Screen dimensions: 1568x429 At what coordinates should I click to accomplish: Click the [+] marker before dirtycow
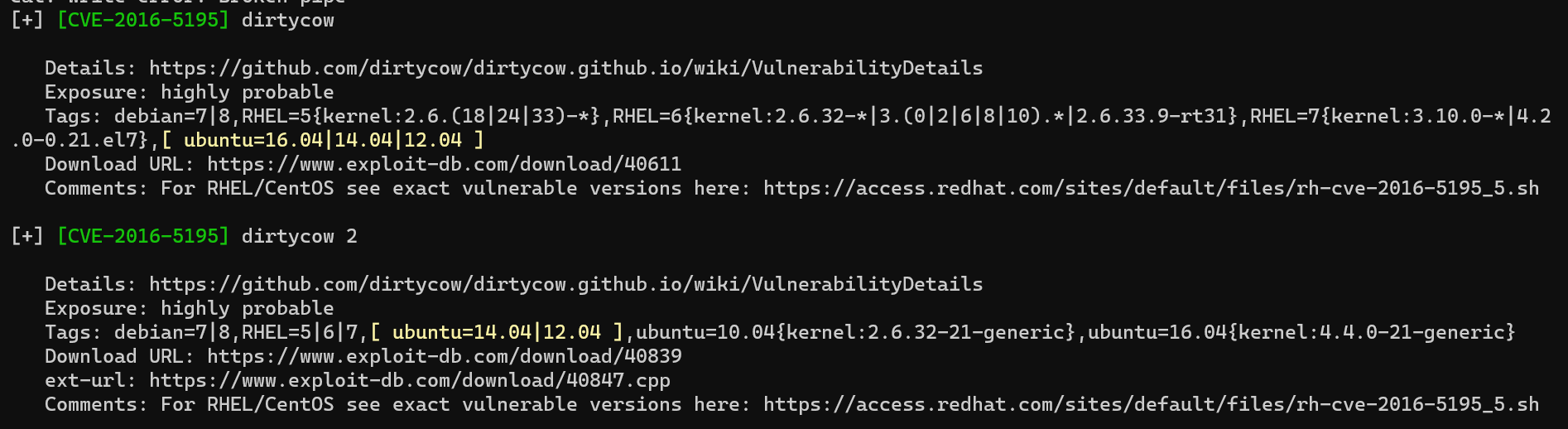27,20
